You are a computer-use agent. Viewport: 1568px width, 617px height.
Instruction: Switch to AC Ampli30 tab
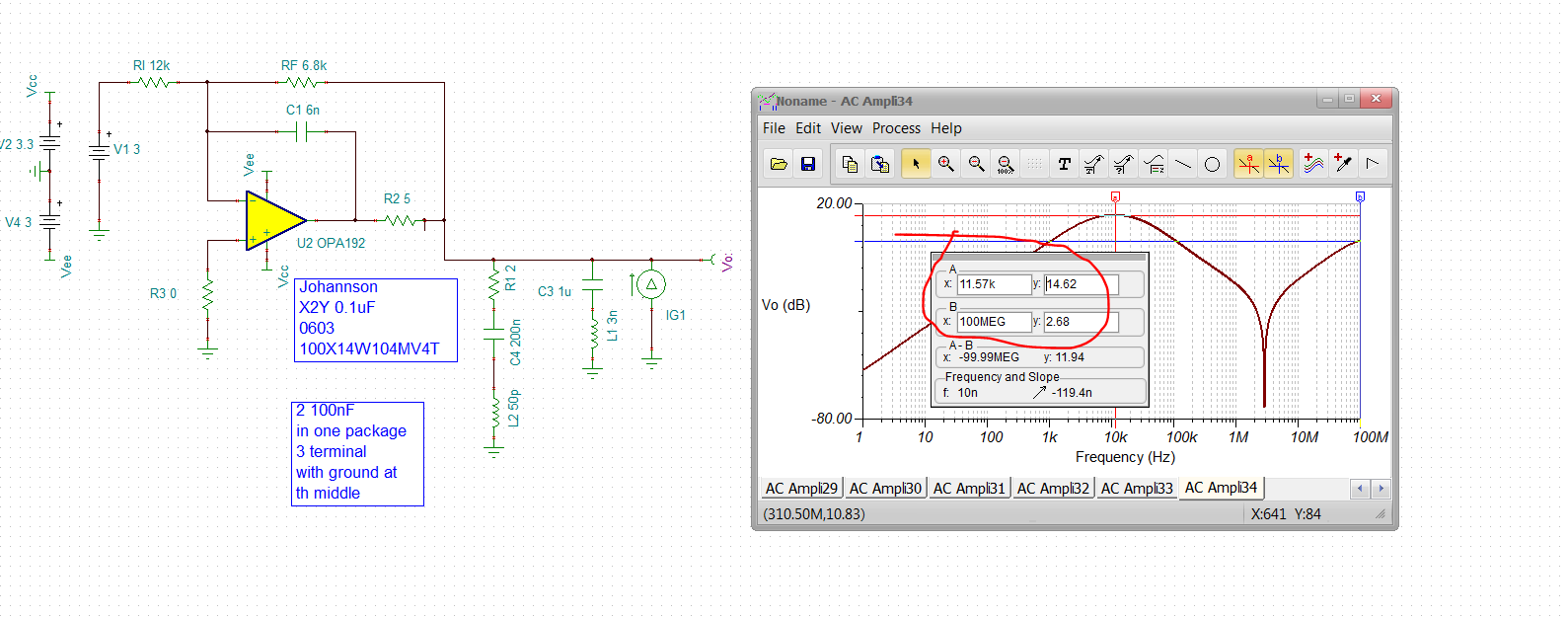pos(885,489)
